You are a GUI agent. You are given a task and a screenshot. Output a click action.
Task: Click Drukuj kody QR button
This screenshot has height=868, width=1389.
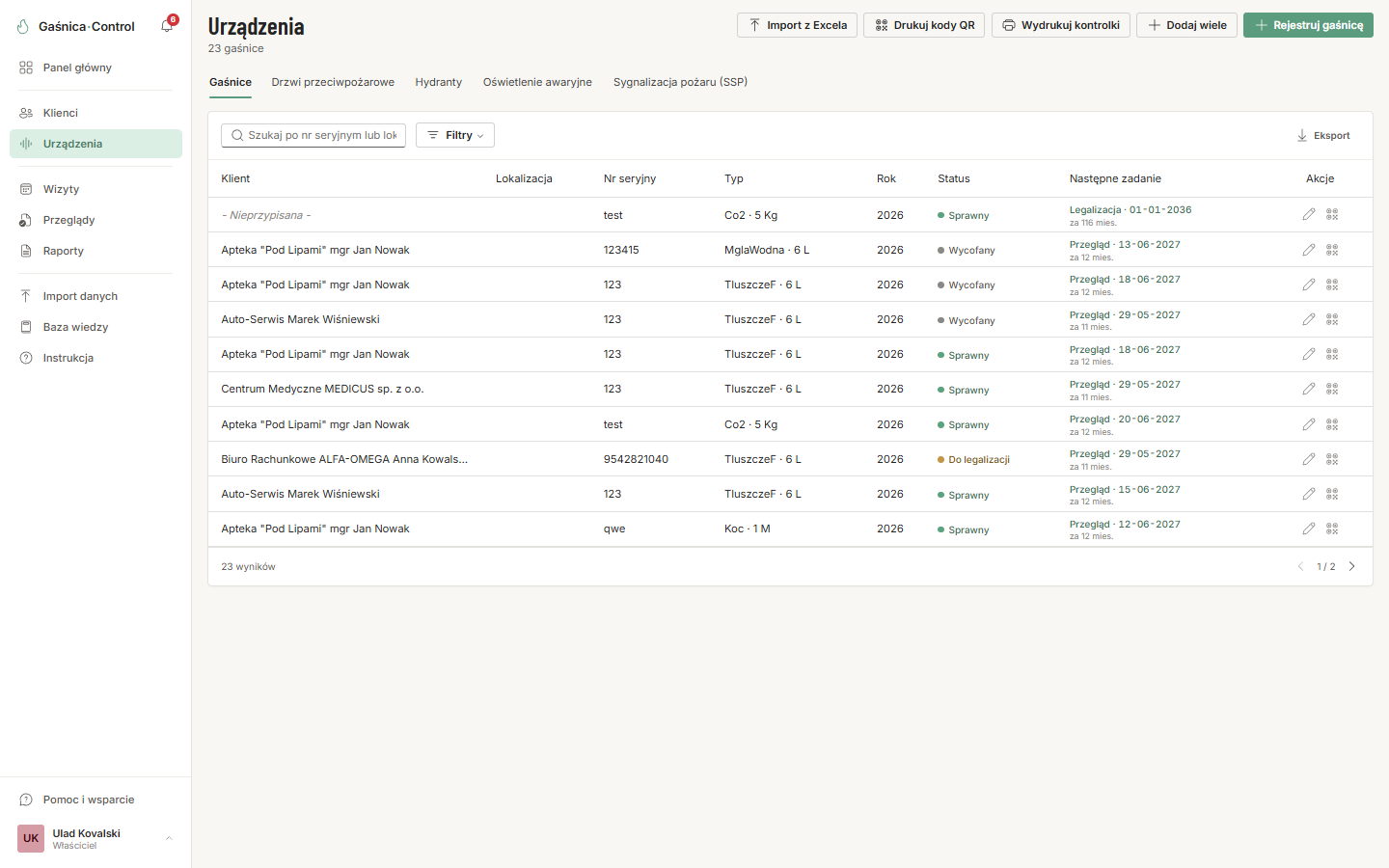(x=924, y=25)
